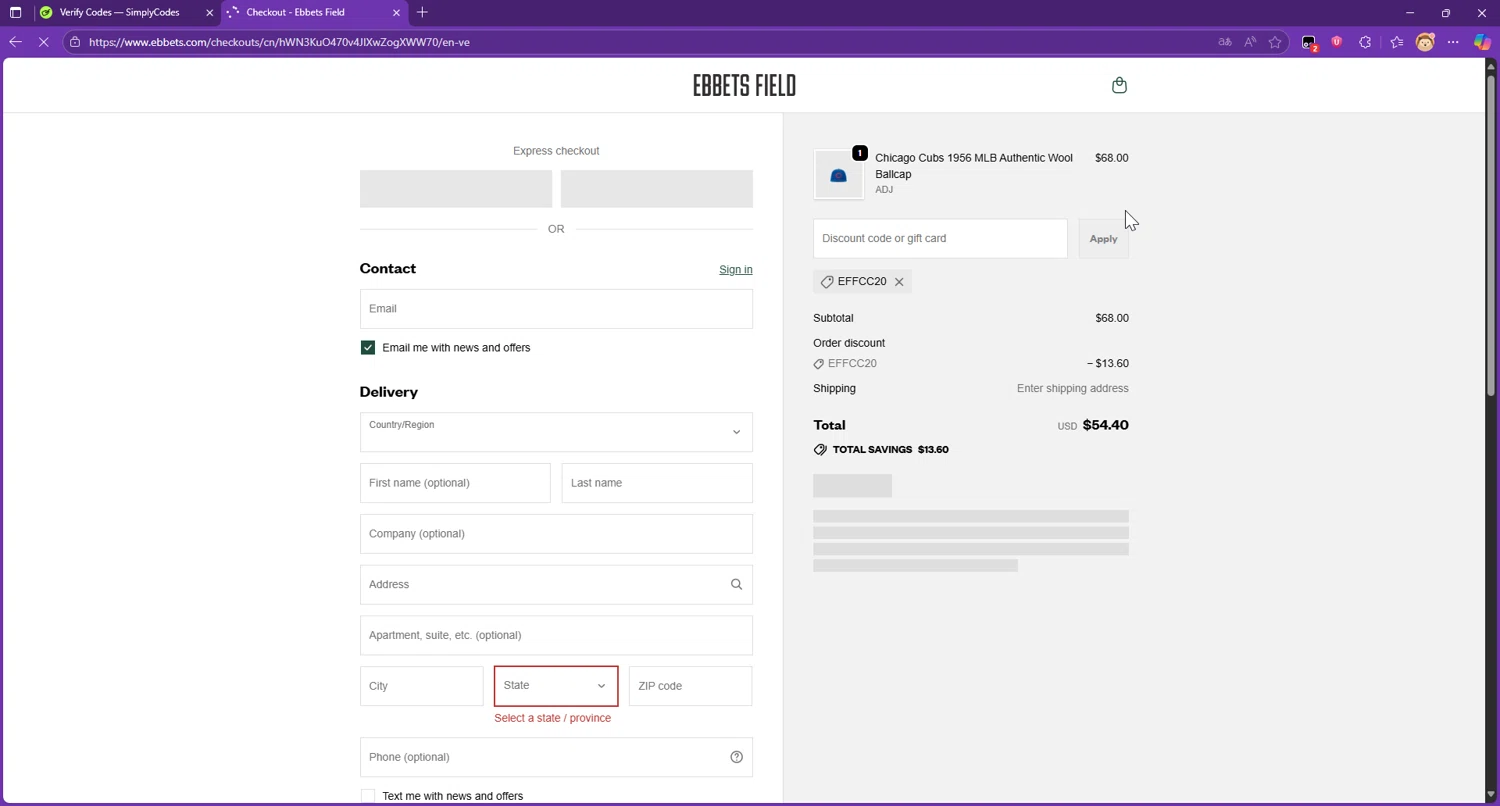Click the Order discount -$13.60 value

point(1108,364)
